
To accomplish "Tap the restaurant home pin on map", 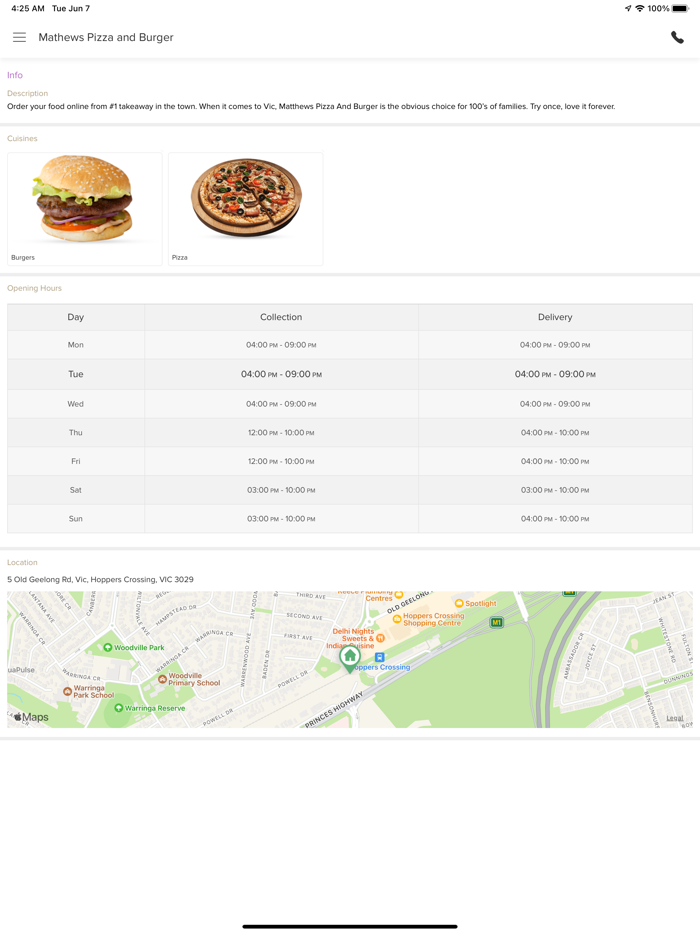I will click(x=350, y=659).
